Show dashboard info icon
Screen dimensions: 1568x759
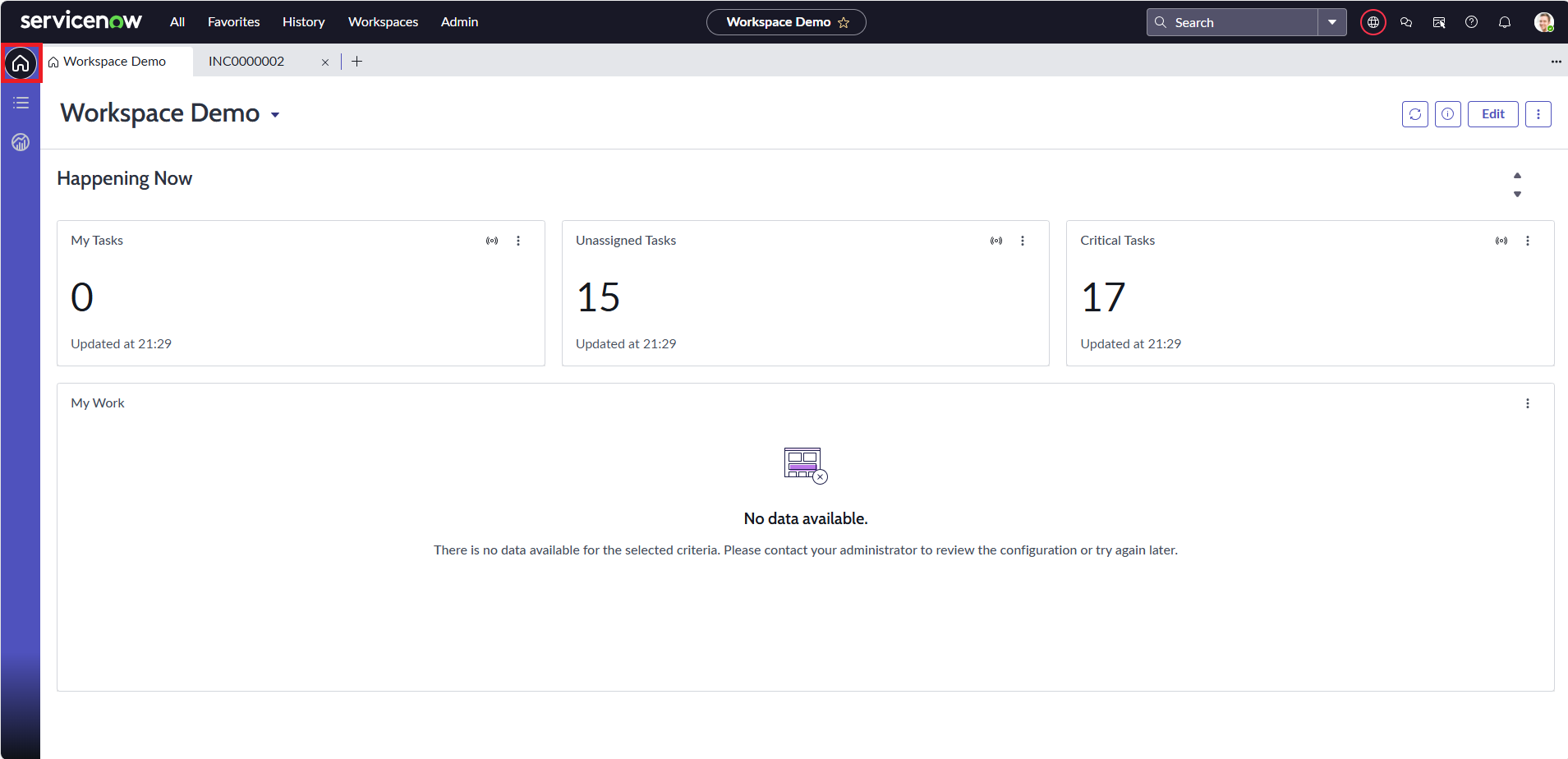[x=1447, y=114]
